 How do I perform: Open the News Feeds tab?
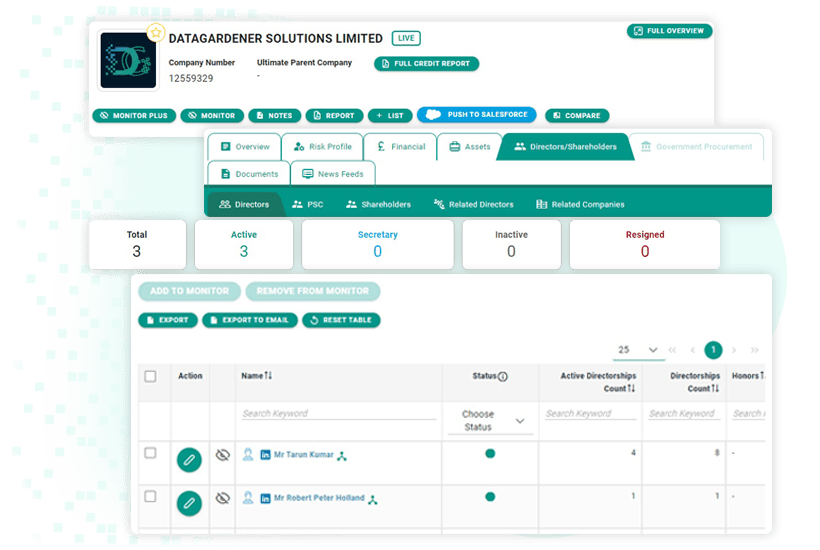(333, 174)
